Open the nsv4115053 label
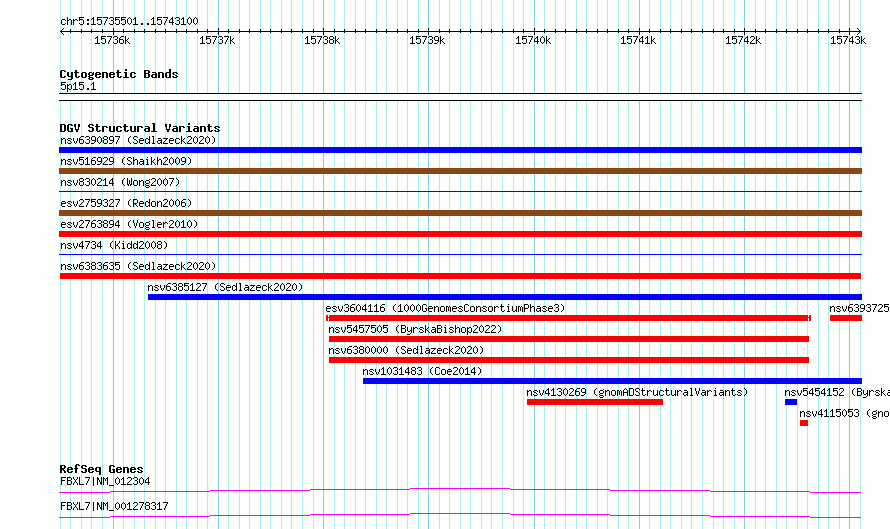Image resolution: width=890 pixels, height=529 pixels. 844,413
